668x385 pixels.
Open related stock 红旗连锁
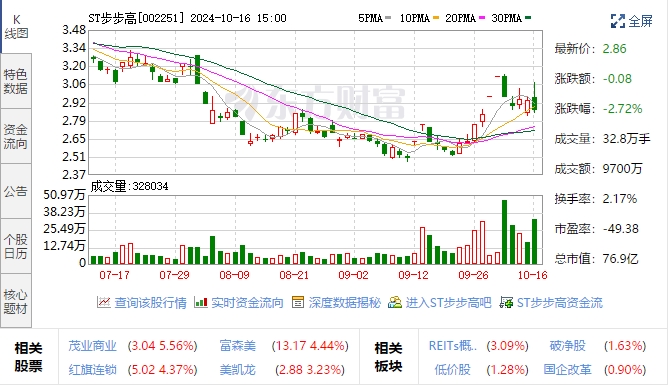click(92, 369)
